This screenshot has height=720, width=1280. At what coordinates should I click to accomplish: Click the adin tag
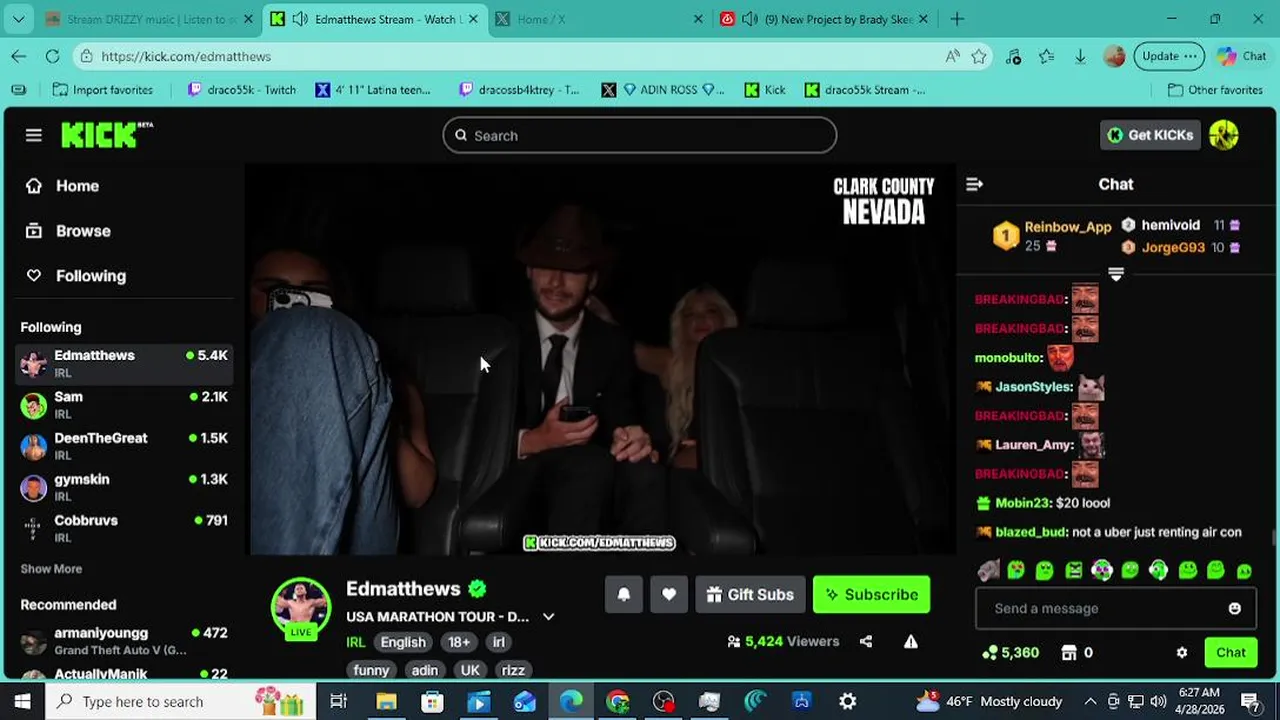(x=425, y=670)
